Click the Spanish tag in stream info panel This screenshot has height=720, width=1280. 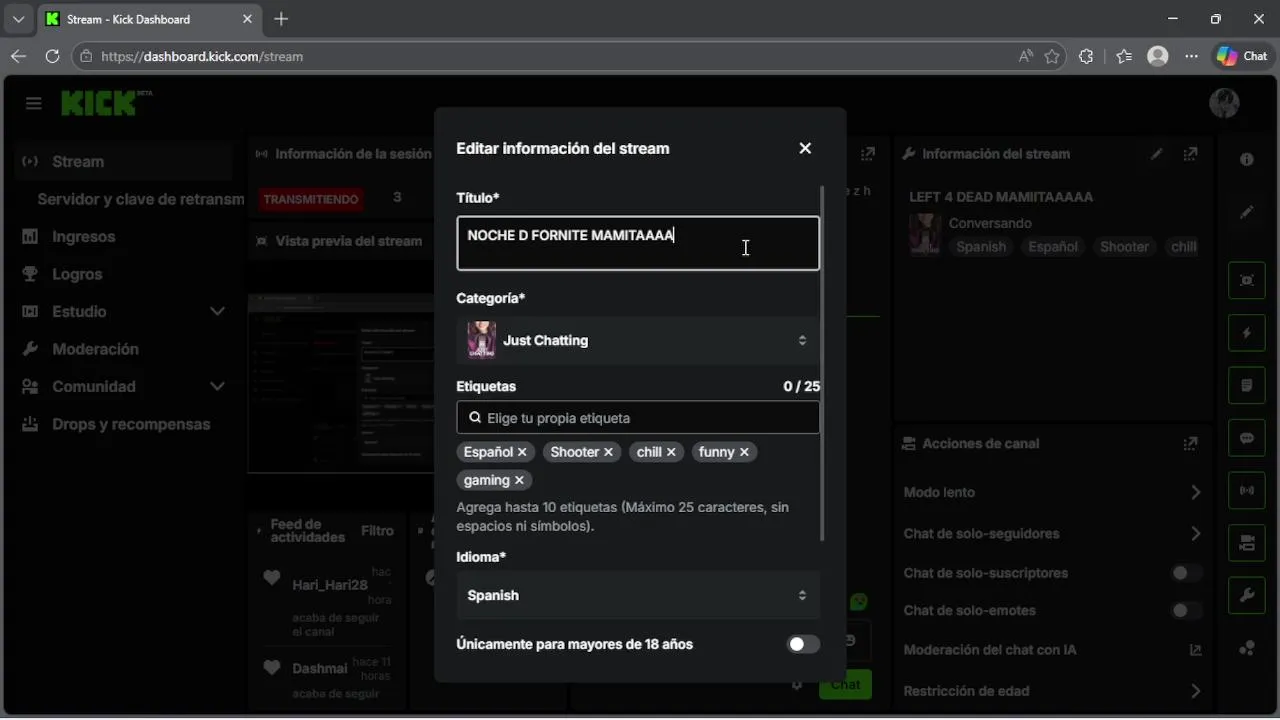click(981, 247)
